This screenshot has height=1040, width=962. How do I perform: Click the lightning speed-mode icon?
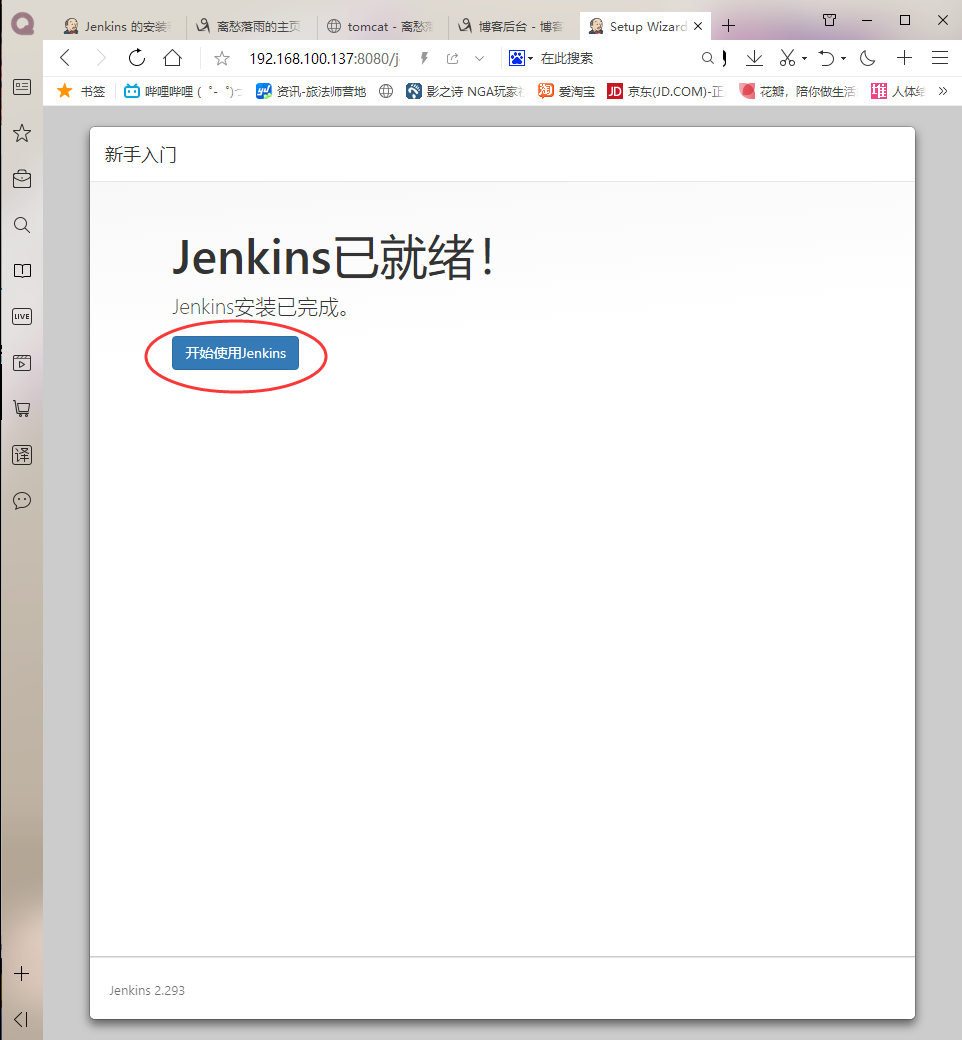424,58
